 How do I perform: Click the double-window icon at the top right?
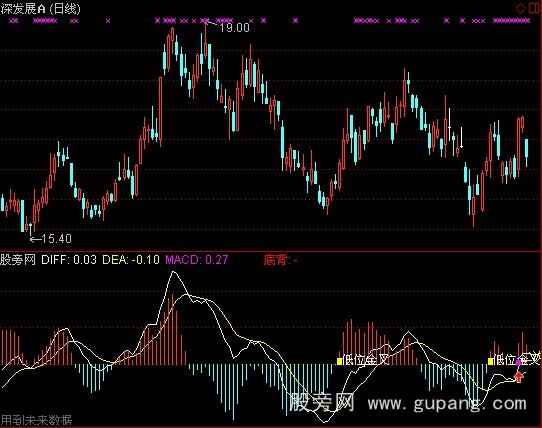click(535, 8)
